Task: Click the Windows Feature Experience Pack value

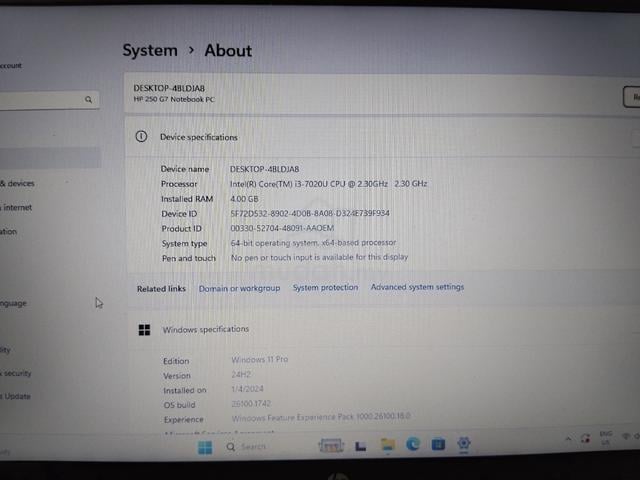Action: coord(321,417)
